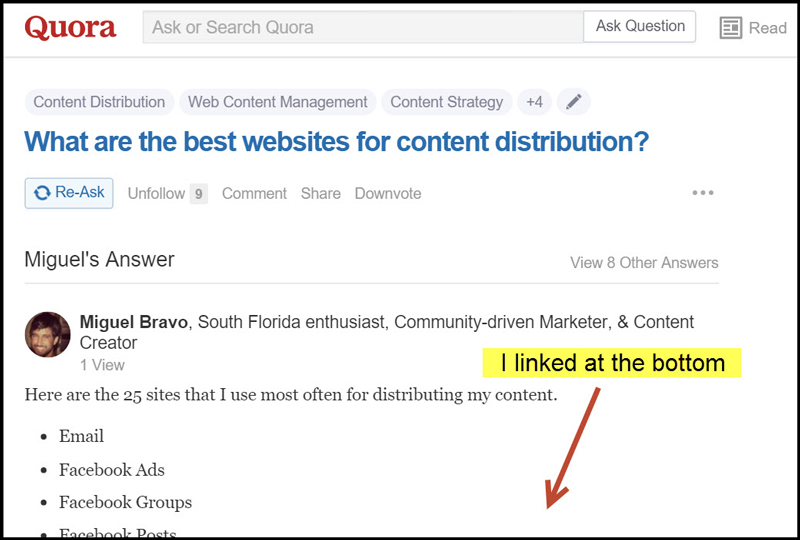Image resolution: width=800 pixels, height=540 pixels.
Task: Downvote the question
Action: [388, 193]
